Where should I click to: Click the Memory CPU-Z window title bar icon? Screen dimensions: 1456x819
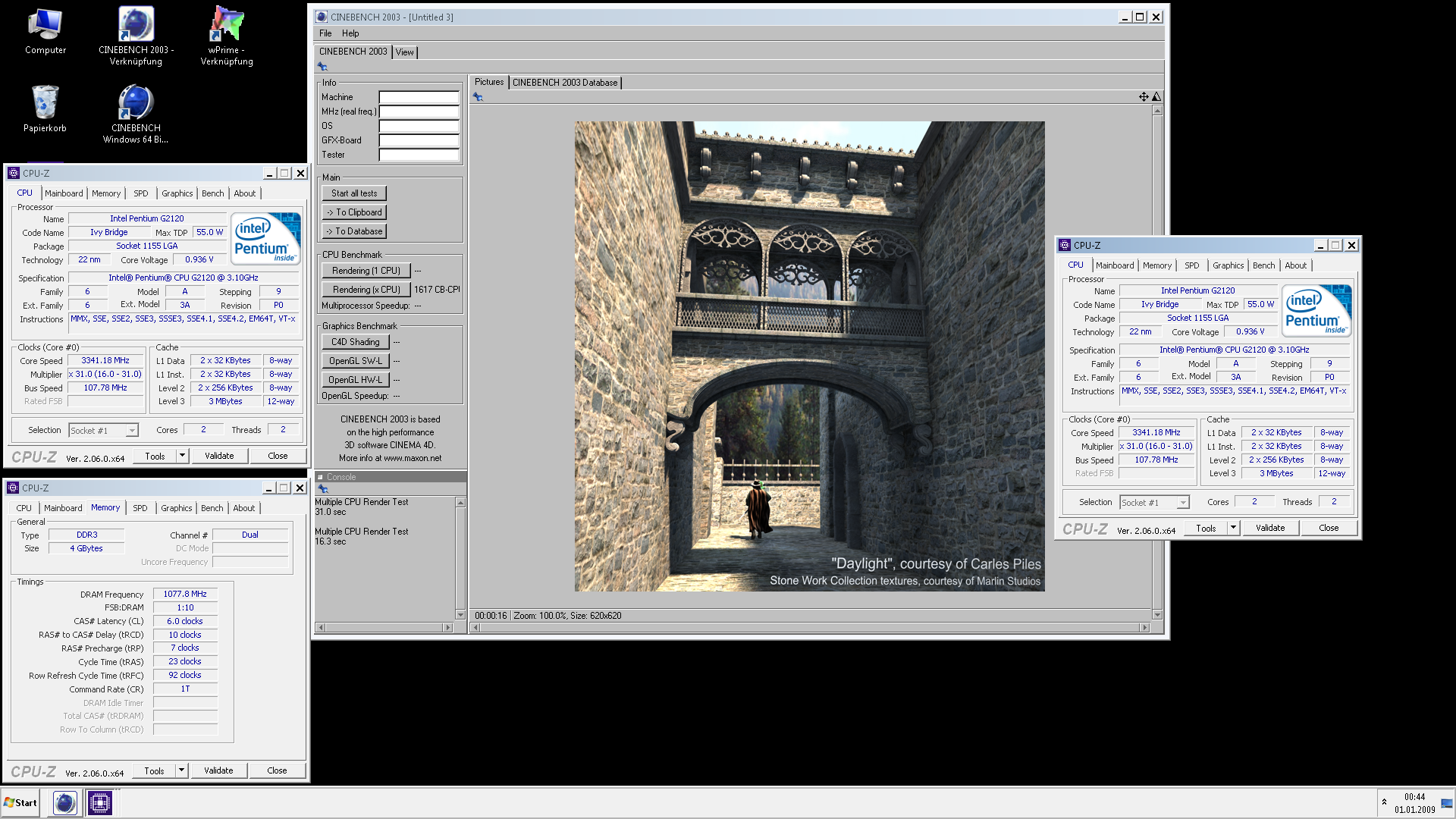click(13, 488)
